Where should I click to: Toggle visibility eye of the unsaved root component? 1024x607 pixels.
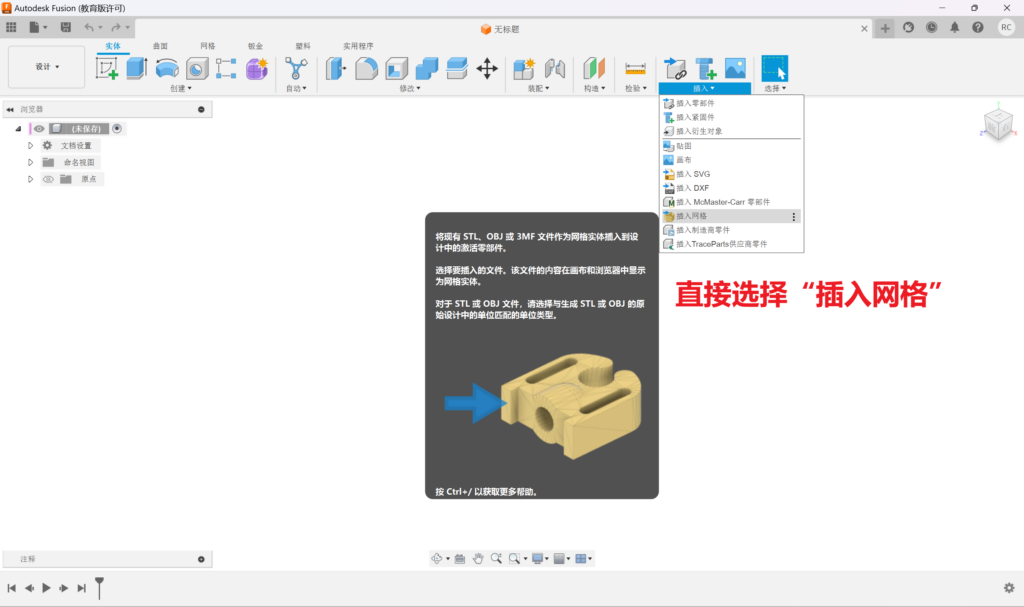pos(39,129)
